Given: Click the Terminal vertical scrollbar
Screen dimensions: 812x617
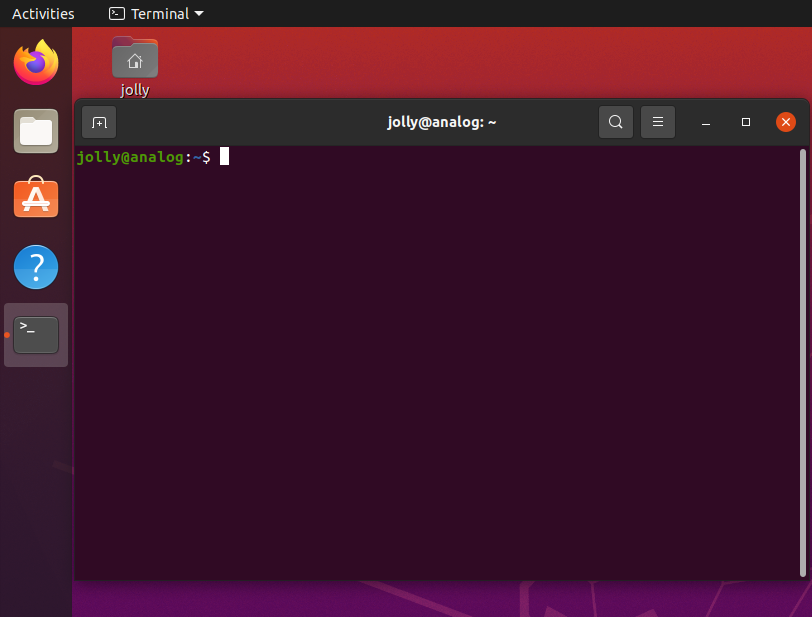Looking at the screenshot, I should click(803, 363).
